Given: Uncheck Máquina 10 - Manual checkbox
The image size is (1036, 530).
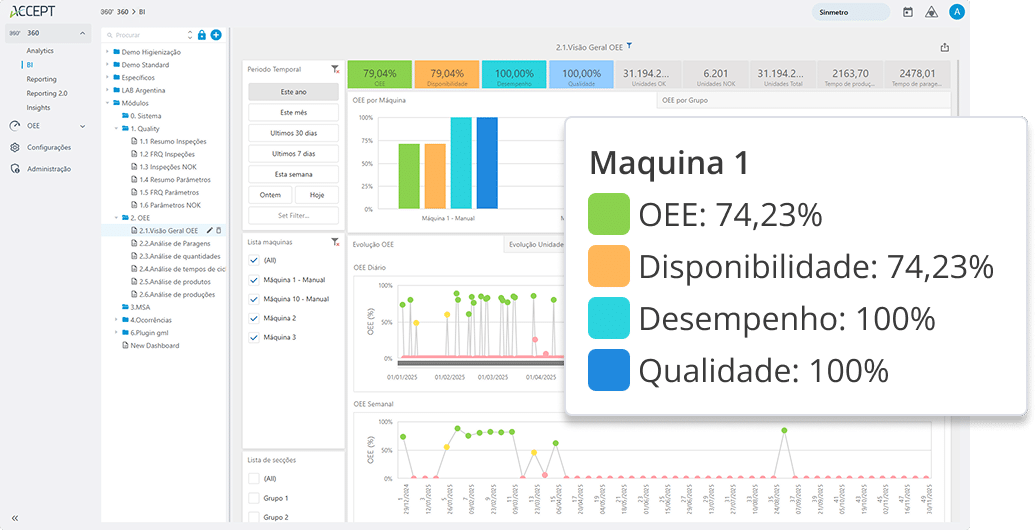Looking at the screenshot, I should (254, 299).
